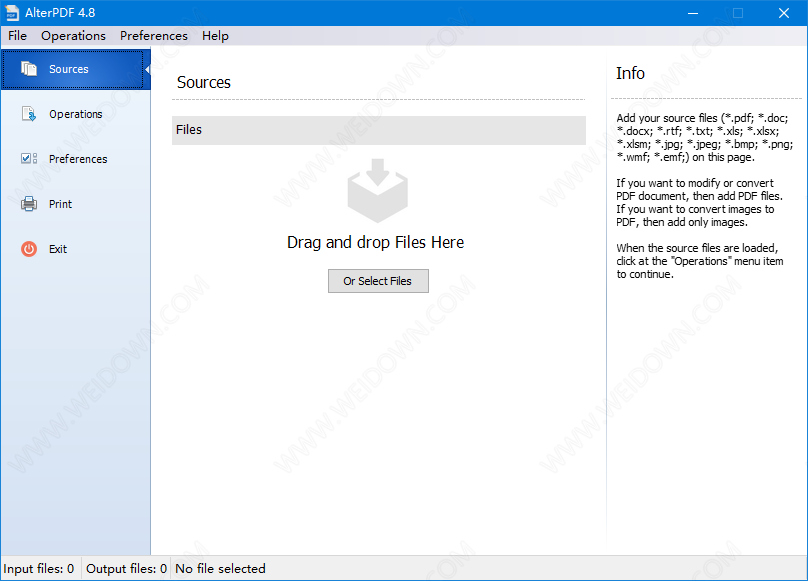Click the drag-and-drop box icon
808x581 pixels.
pos(378,190)
